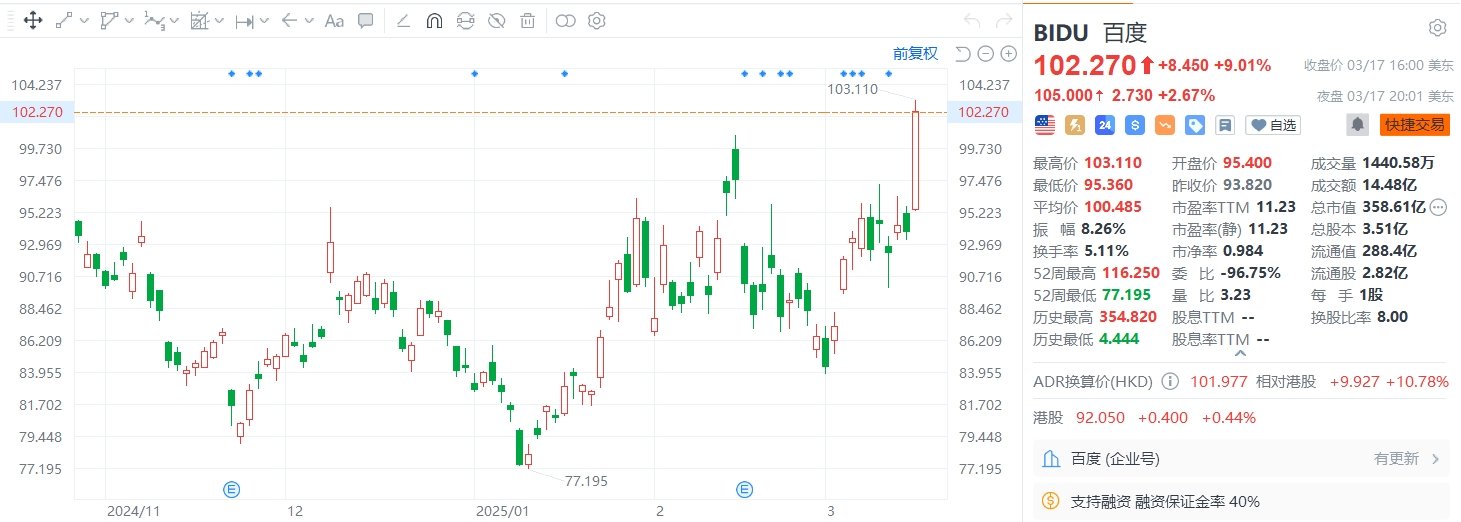
Task: Click the 77.195 low price chart label
Action: (x=586, y=481)
